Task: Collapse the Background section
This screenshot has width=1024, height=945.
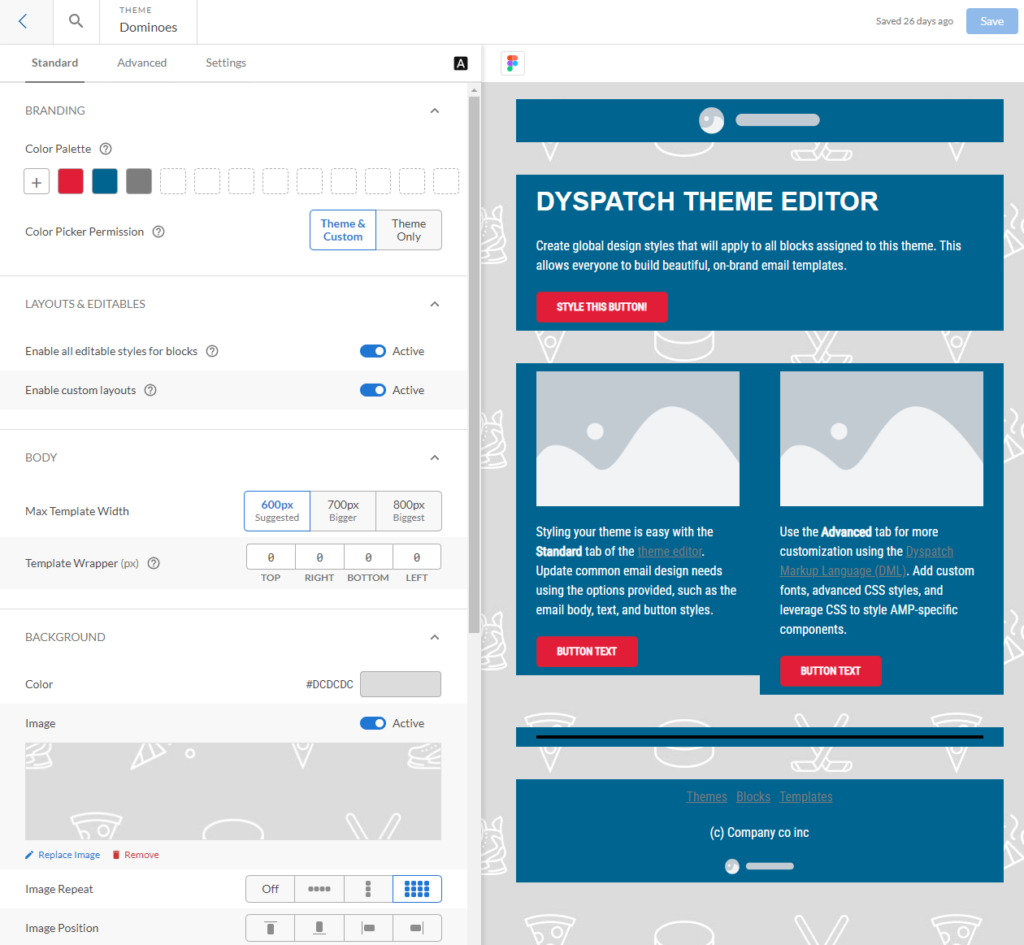Action: (x=435, y=637)
